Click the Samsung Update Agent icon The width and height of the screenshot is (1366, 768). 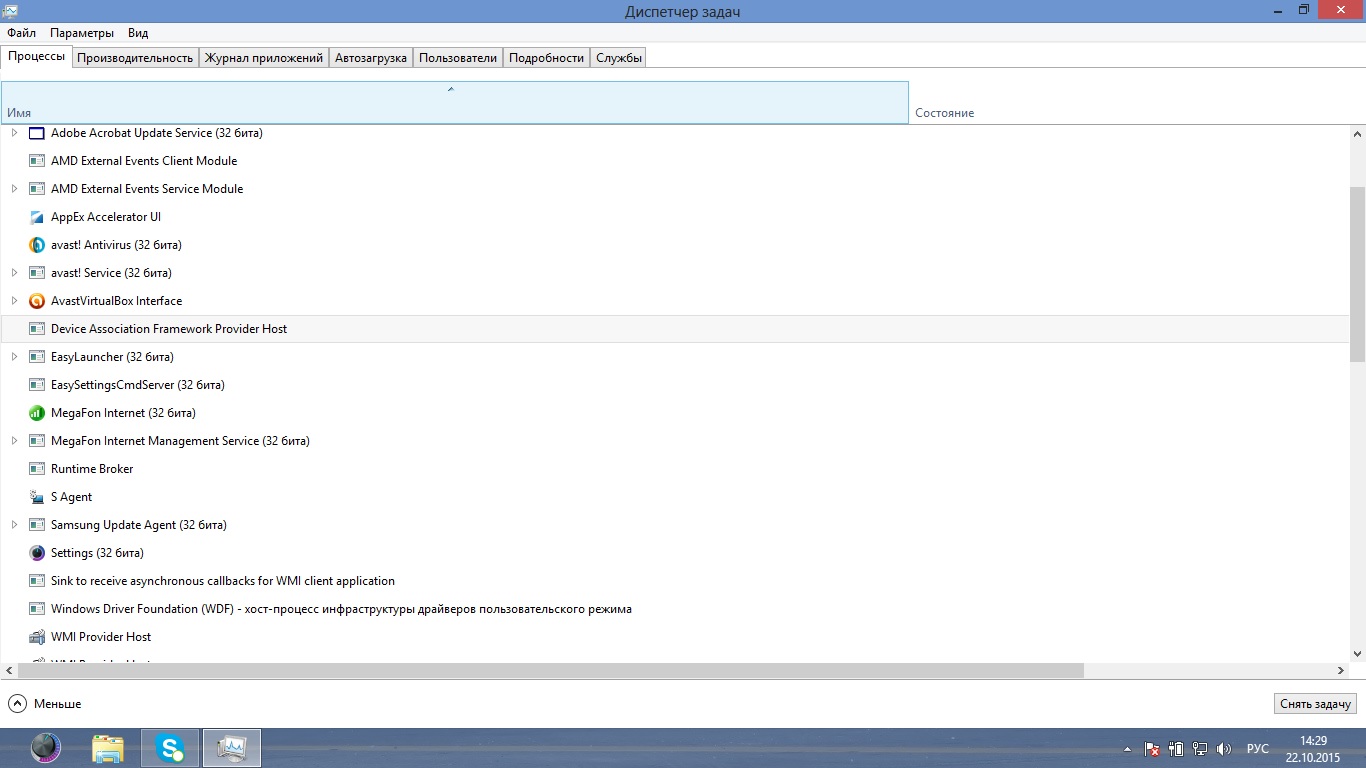pyautogui.click(x=37, y=525)
